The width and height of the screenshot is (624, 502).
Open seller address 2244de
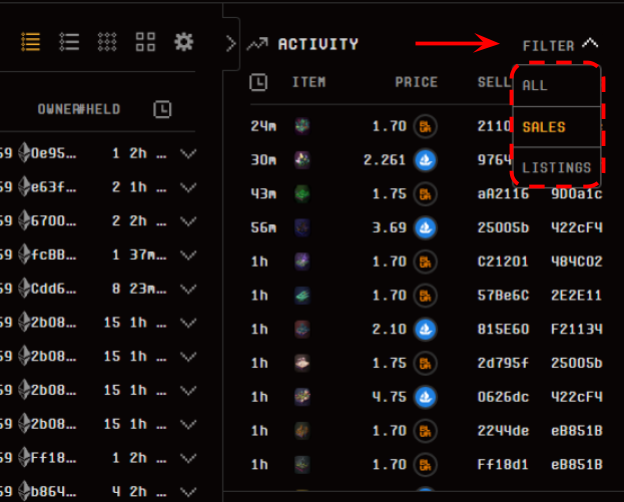503,431
